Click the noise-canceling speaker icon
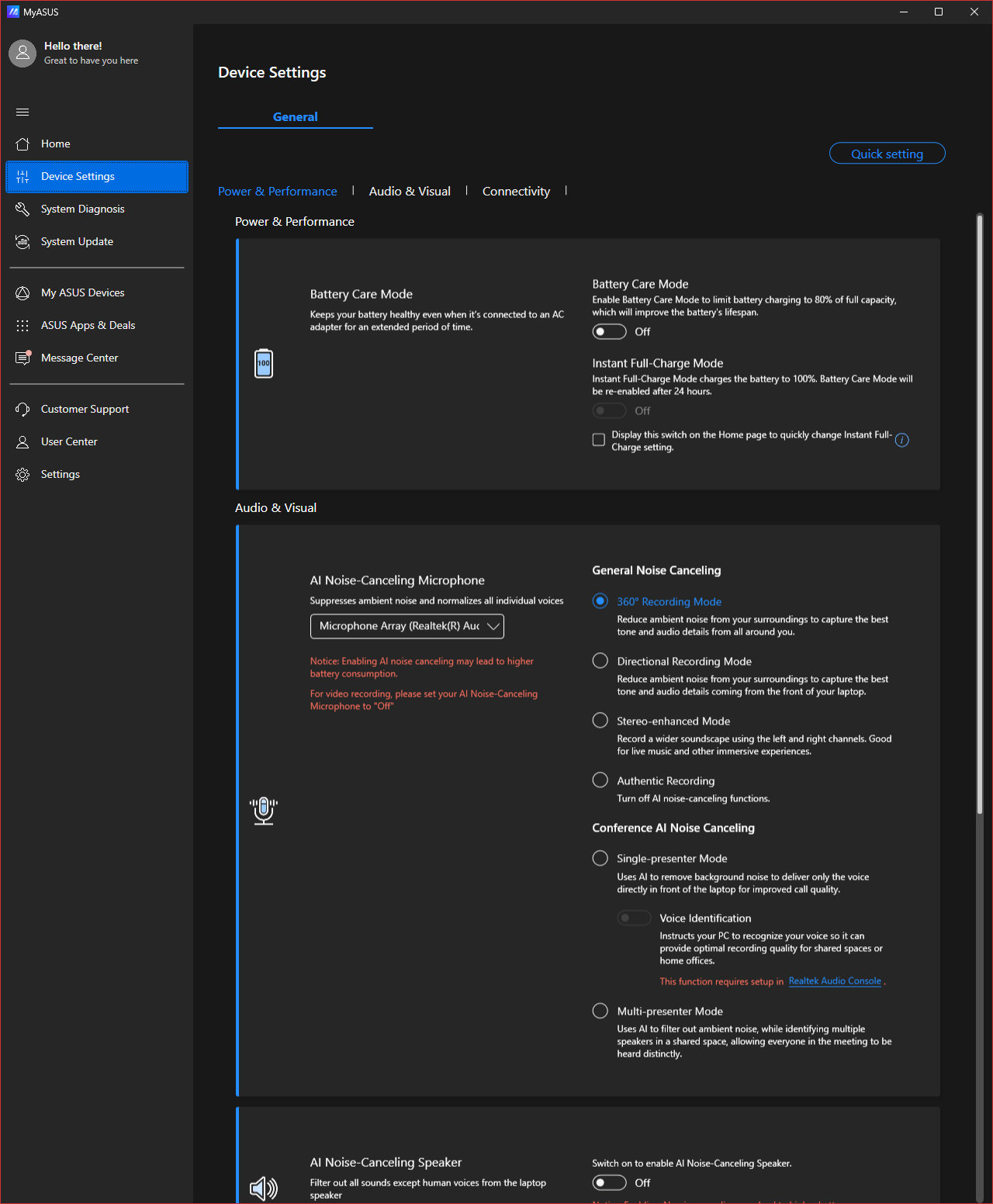The image size is (993, 1204). pos(264,1188)
